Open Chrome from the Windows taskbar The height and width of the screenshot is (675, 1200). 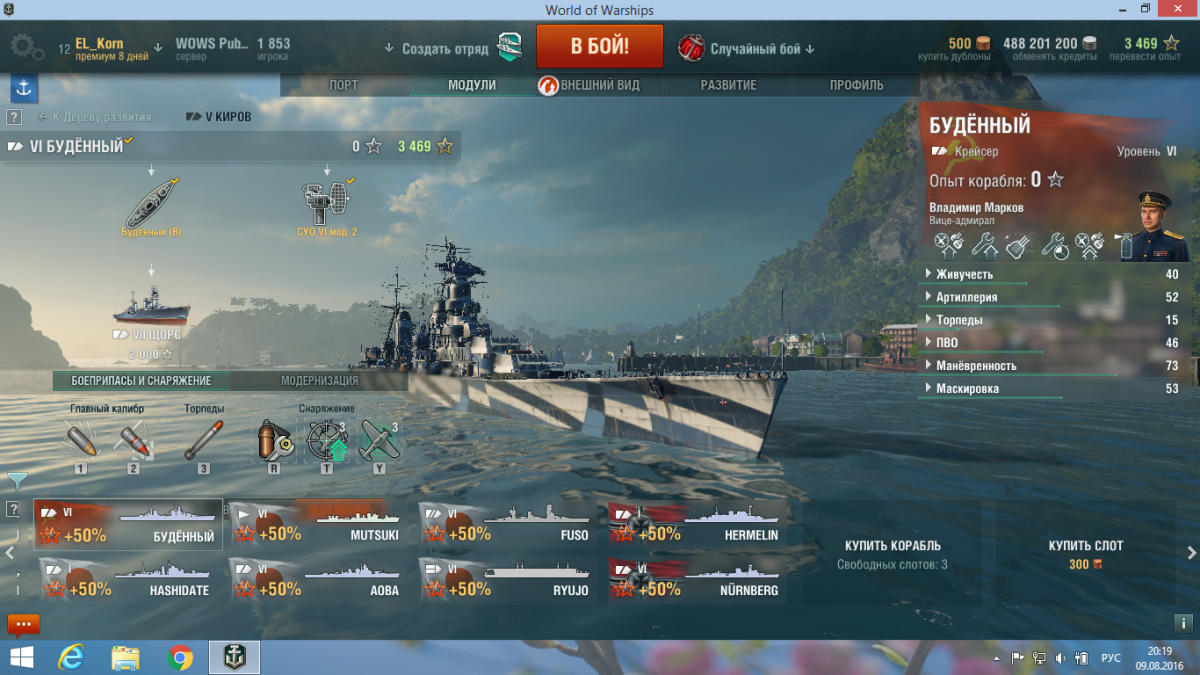(x=181, y=657)
